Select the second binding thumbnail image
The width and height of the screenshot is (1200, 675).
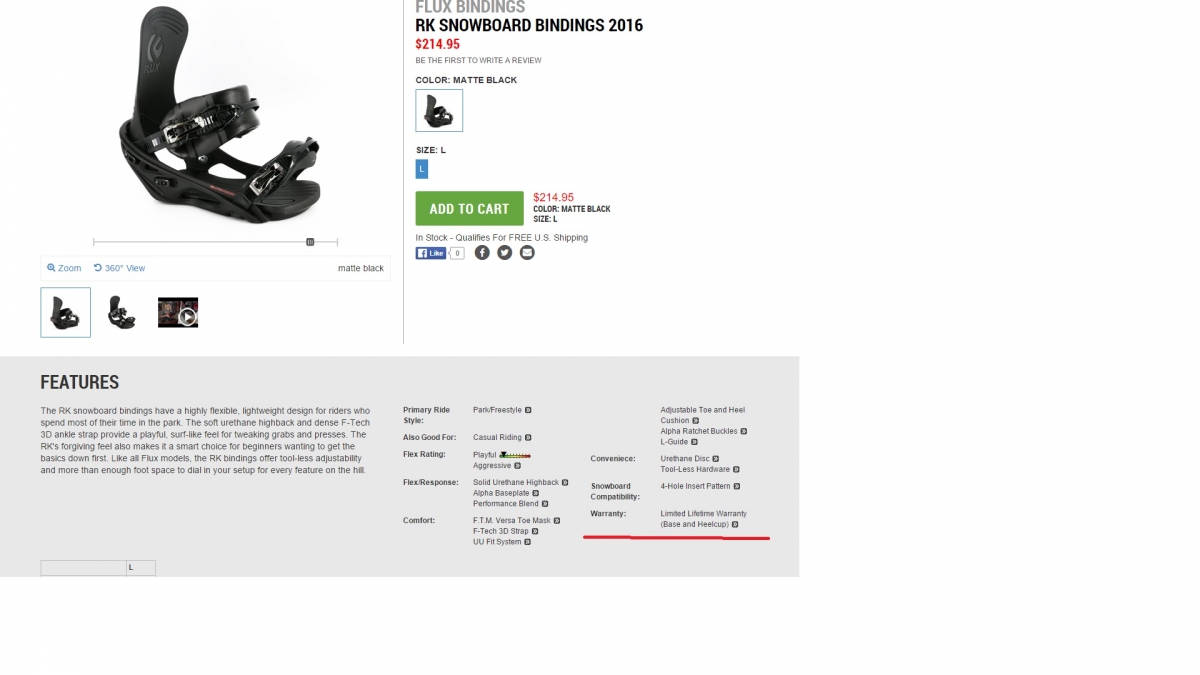(122, 312)
